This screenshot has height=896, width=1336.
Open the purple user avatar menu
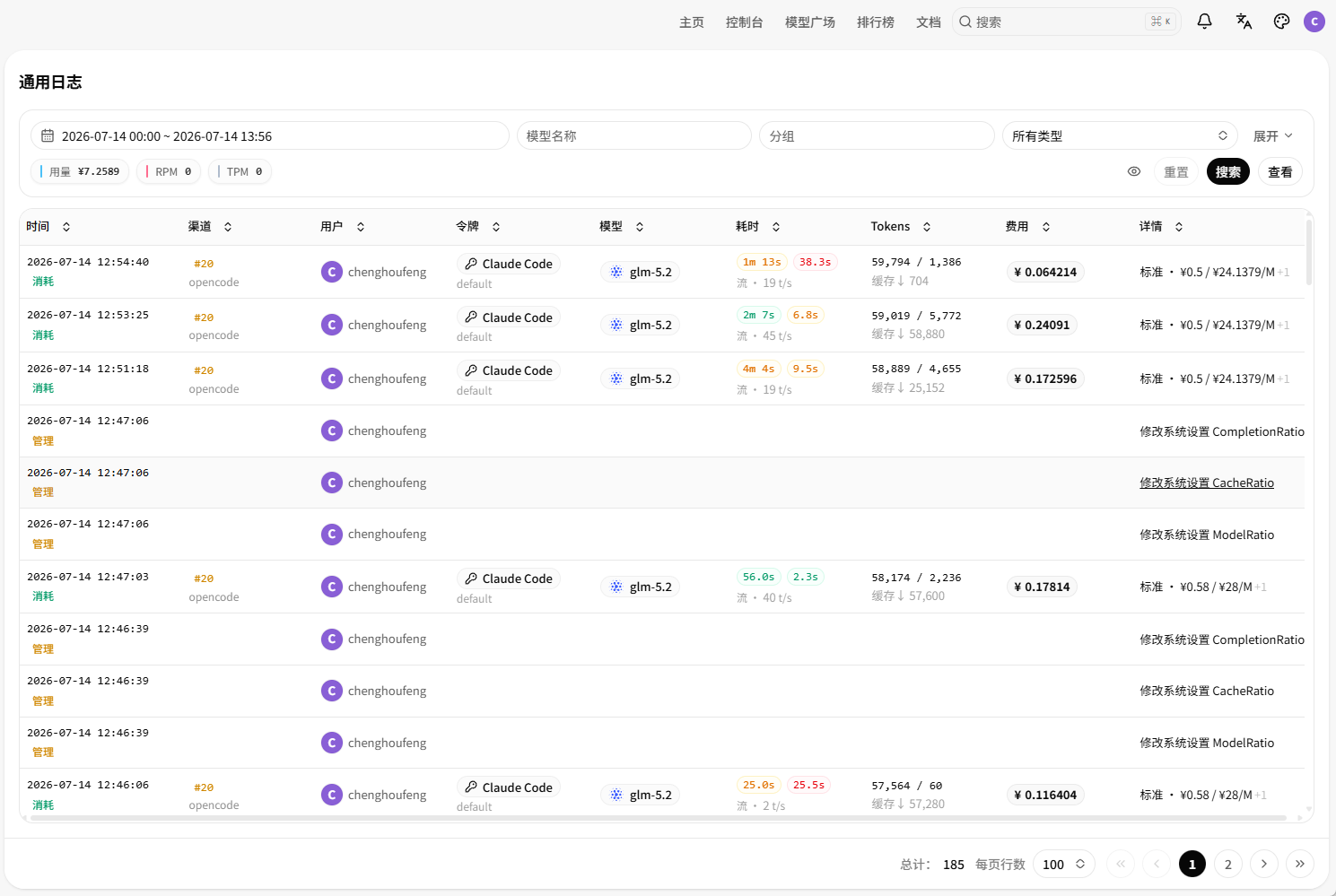(x=1314, y=22)
